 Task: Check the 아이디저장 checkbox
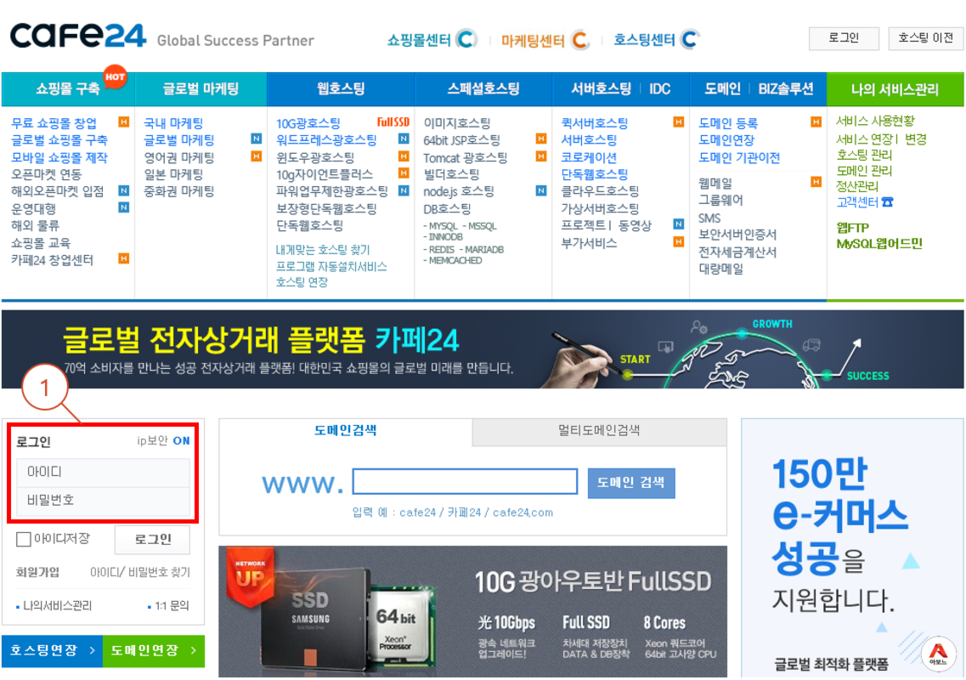click(x=23, y=540)
